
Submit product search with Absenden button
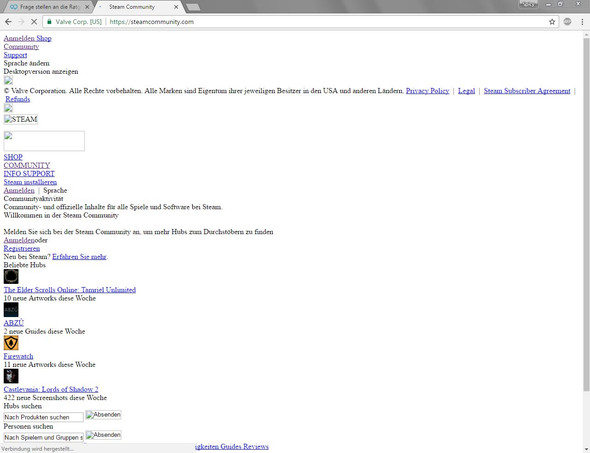(103, 415)
